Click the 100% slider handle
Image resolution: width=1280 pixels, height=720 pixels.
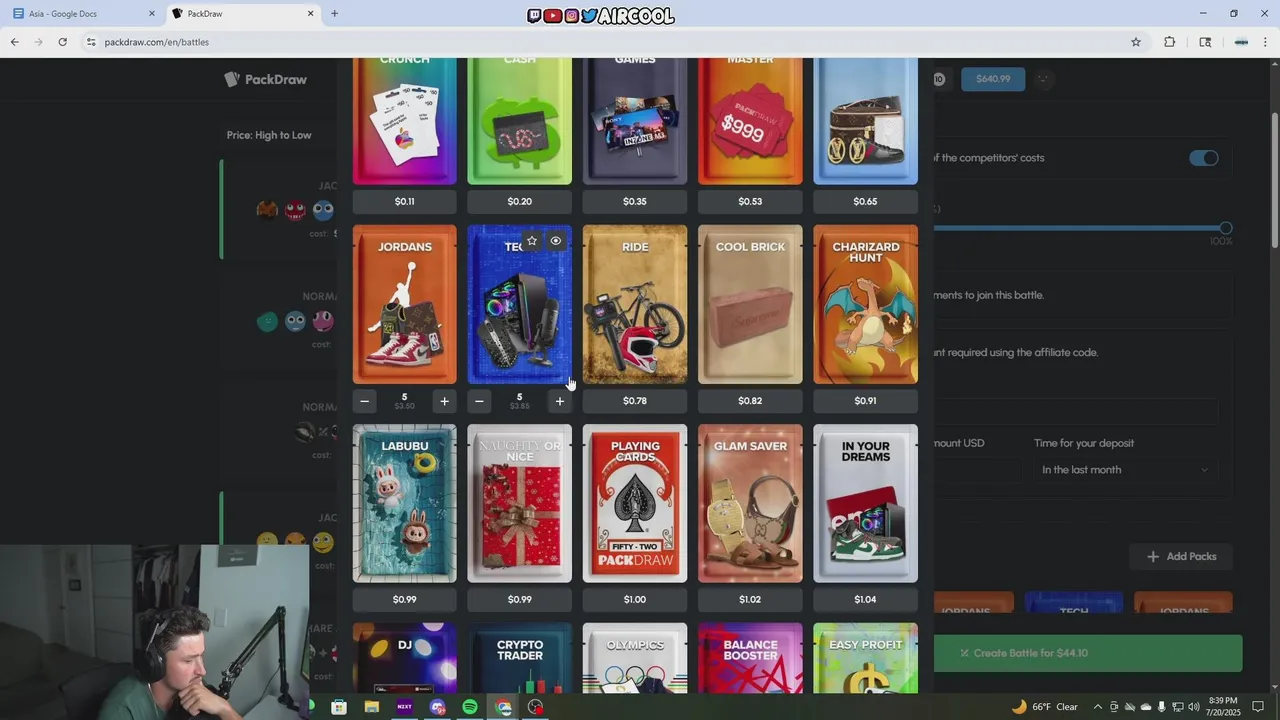coord(1226,228)
